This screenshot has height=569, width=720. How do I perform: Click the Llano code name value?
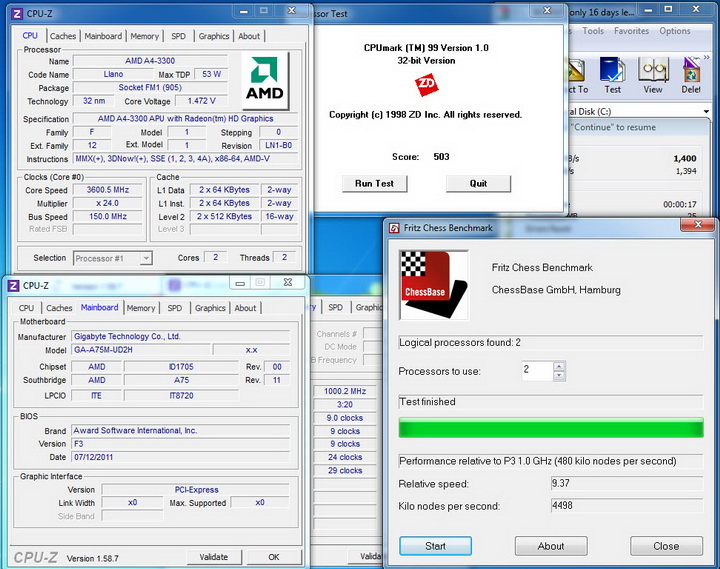(113, 74)
